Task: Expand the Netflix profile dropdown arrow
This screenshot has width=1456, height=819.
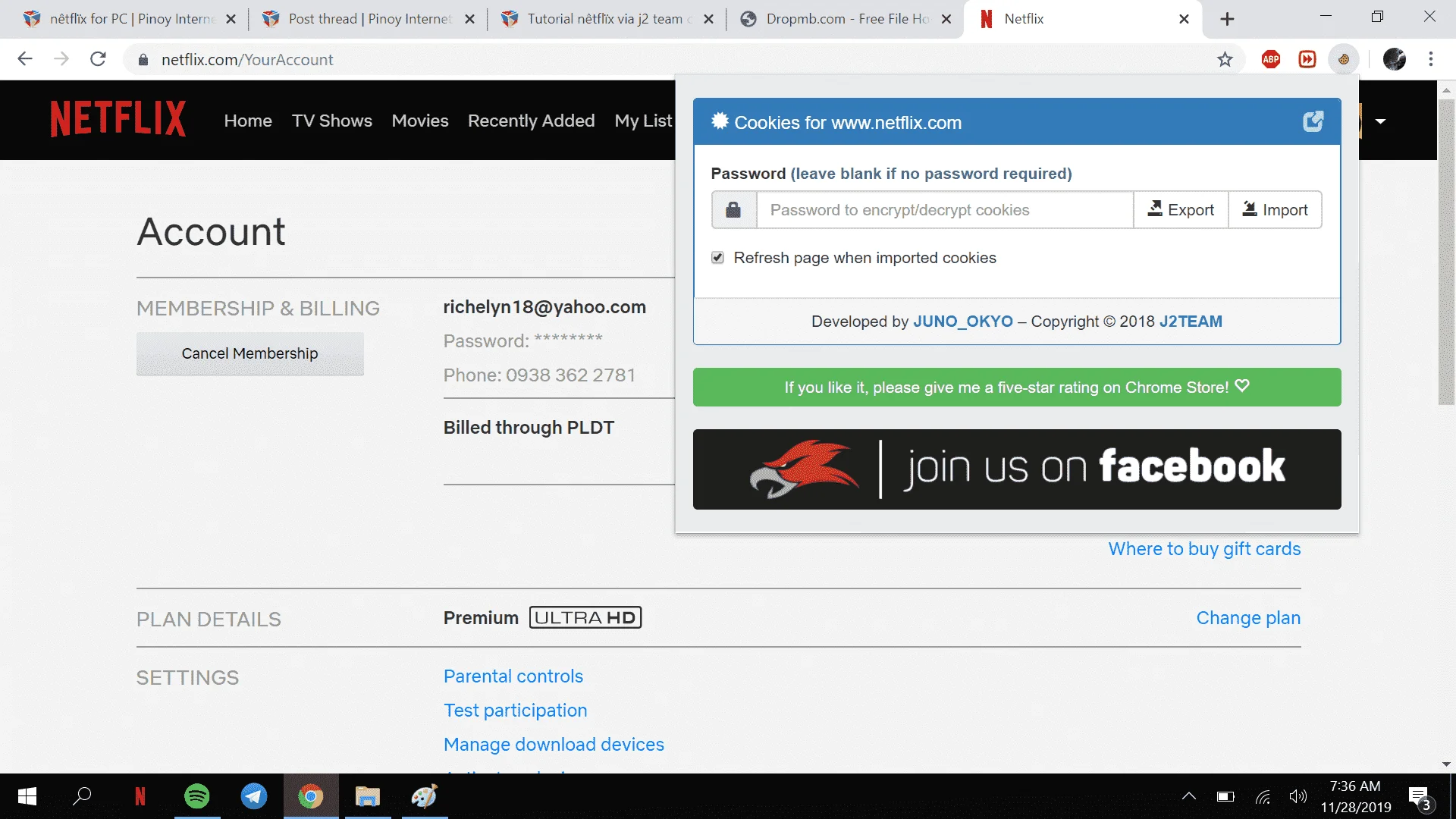Action: click(1380, 121)
